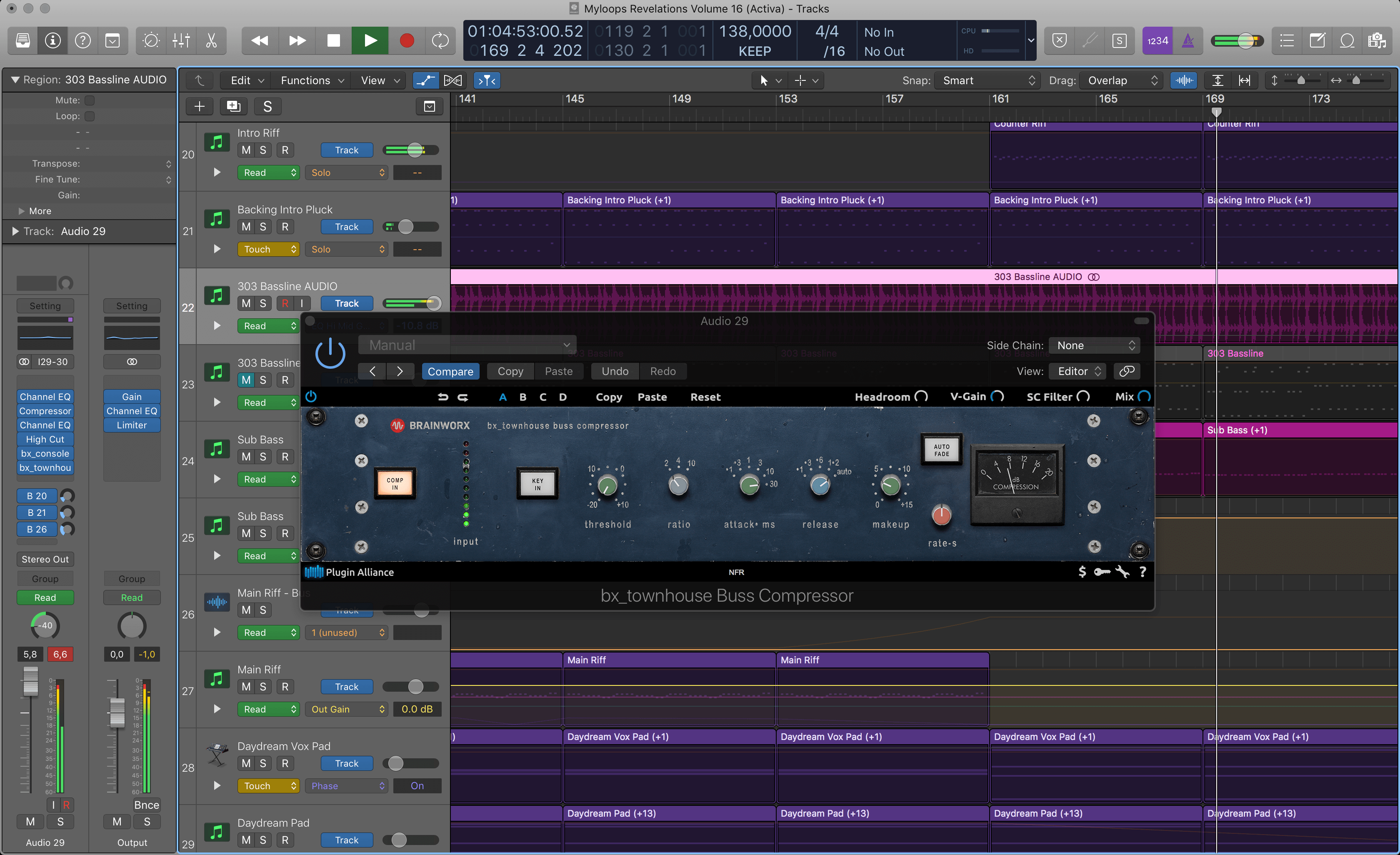This screenshot has height=855, width=1400.
Task: Click the Duplicate Track button
Action: pyautogui.click(x=233, y=106)
